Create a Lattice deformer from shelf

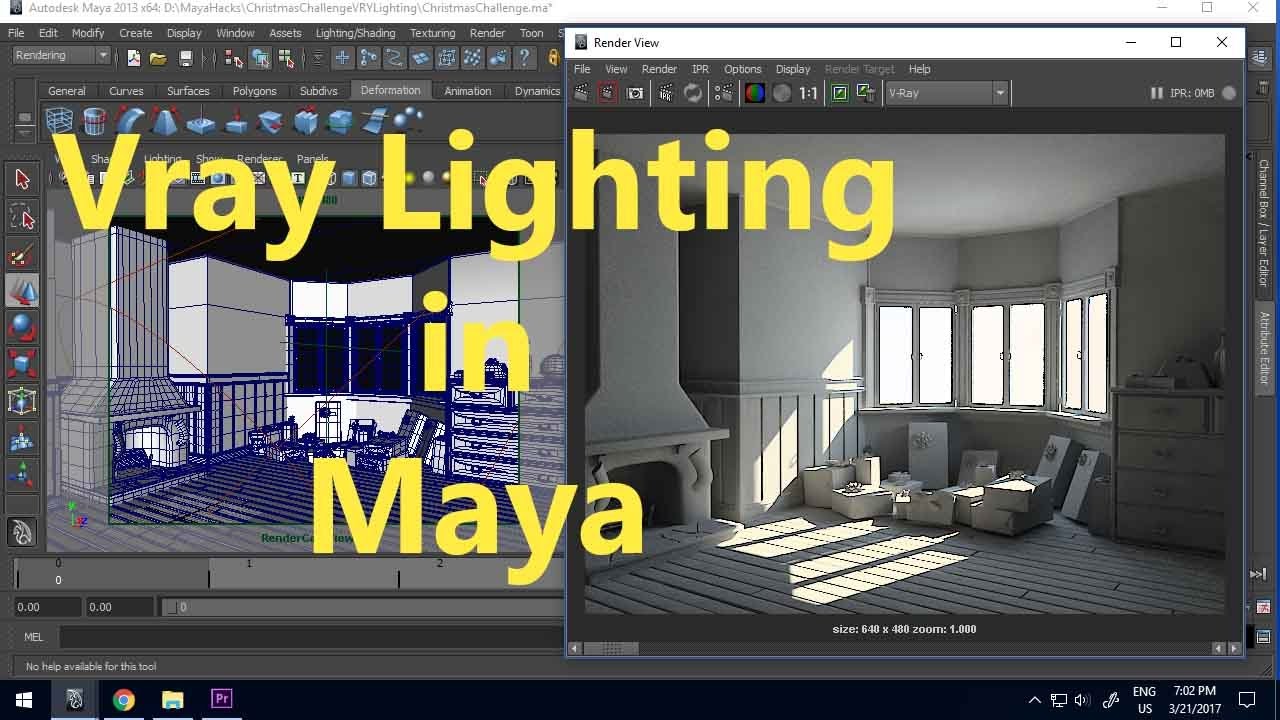click(x=60, y=121)
